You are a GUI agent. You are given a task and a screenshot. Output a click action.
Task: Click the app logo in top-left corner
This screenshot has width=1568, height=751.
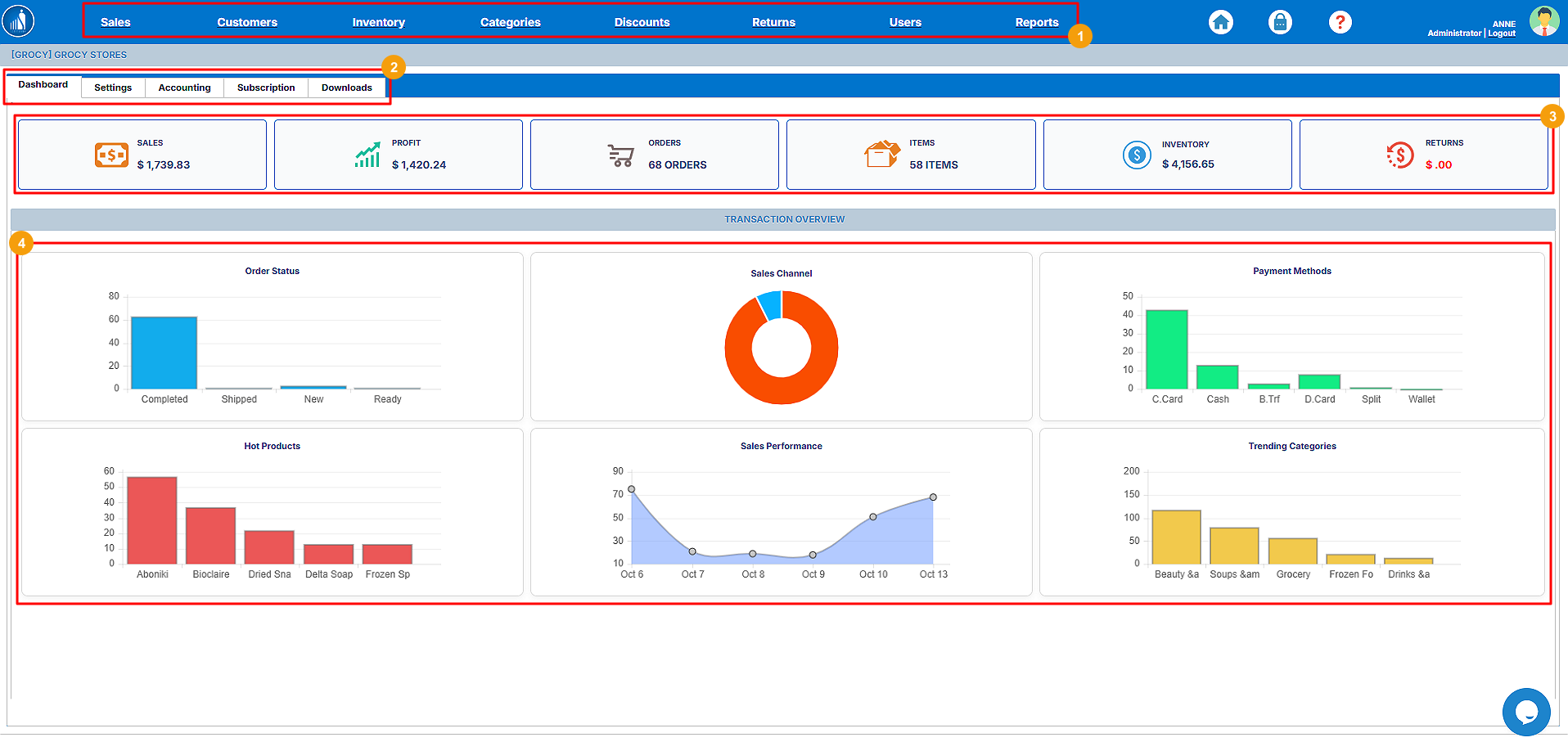click(x=18, y=21)
